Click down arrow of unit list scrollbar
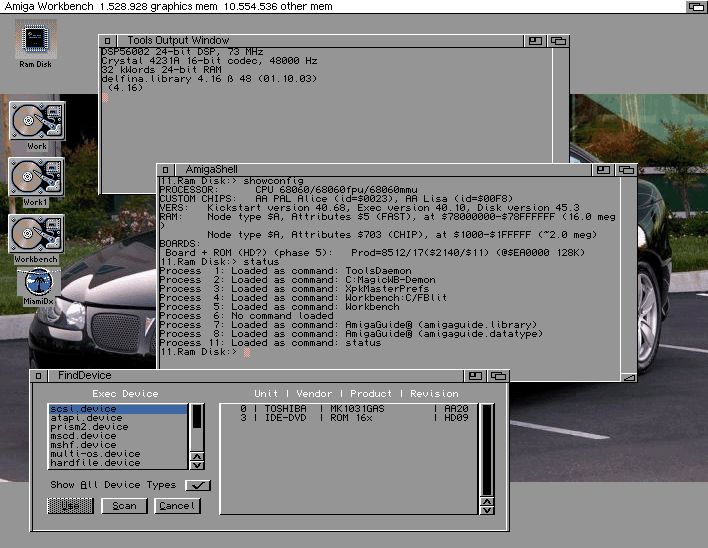This screenshot has height=548, width=708. (487, 510)
